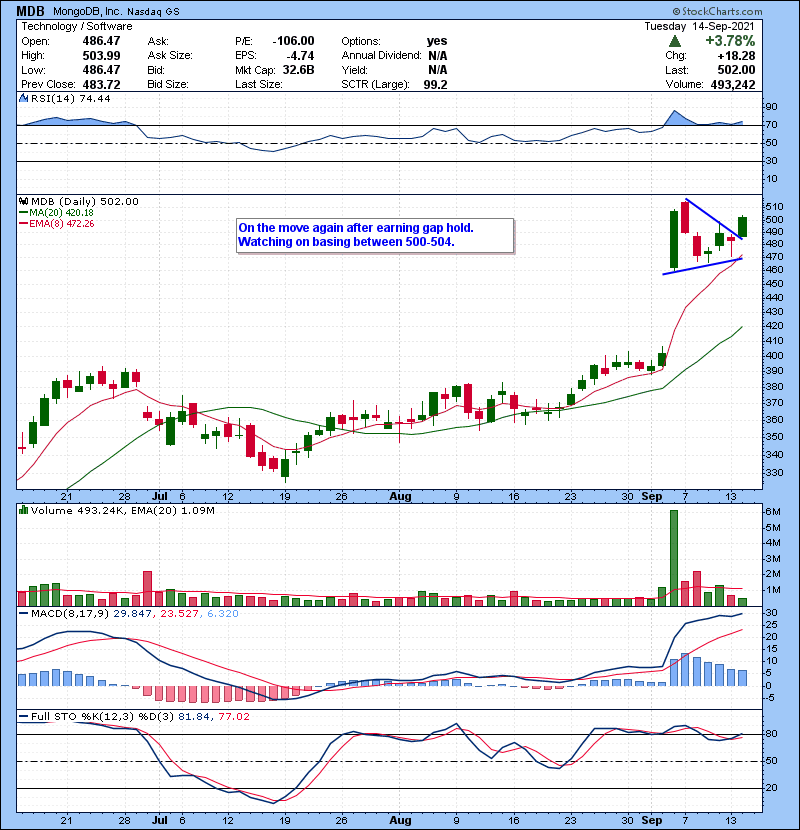Click the RSI area-chart icon
The width and height of the screenshot is (800, 830).
(x=24, y=98)
